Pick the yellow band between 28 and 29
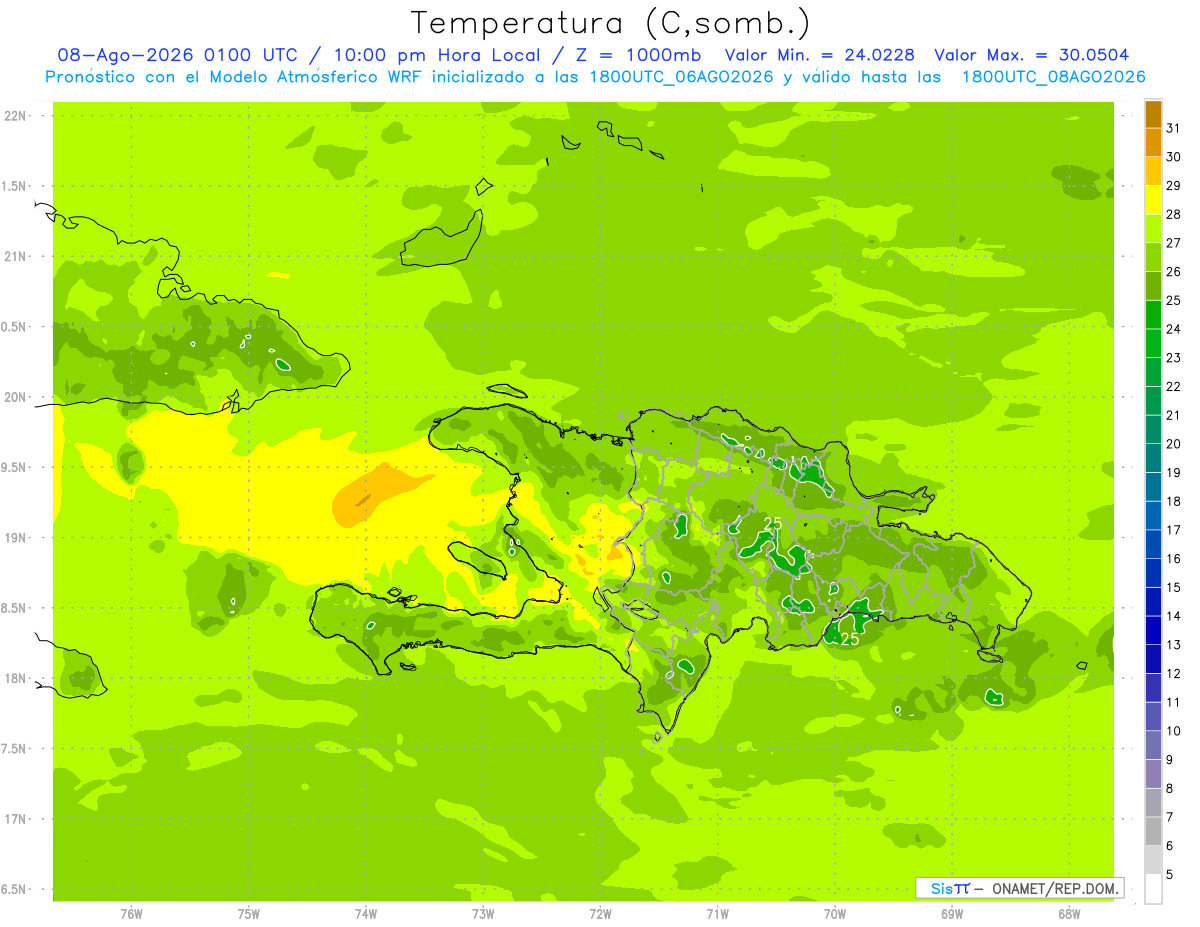 (1153, 200)
